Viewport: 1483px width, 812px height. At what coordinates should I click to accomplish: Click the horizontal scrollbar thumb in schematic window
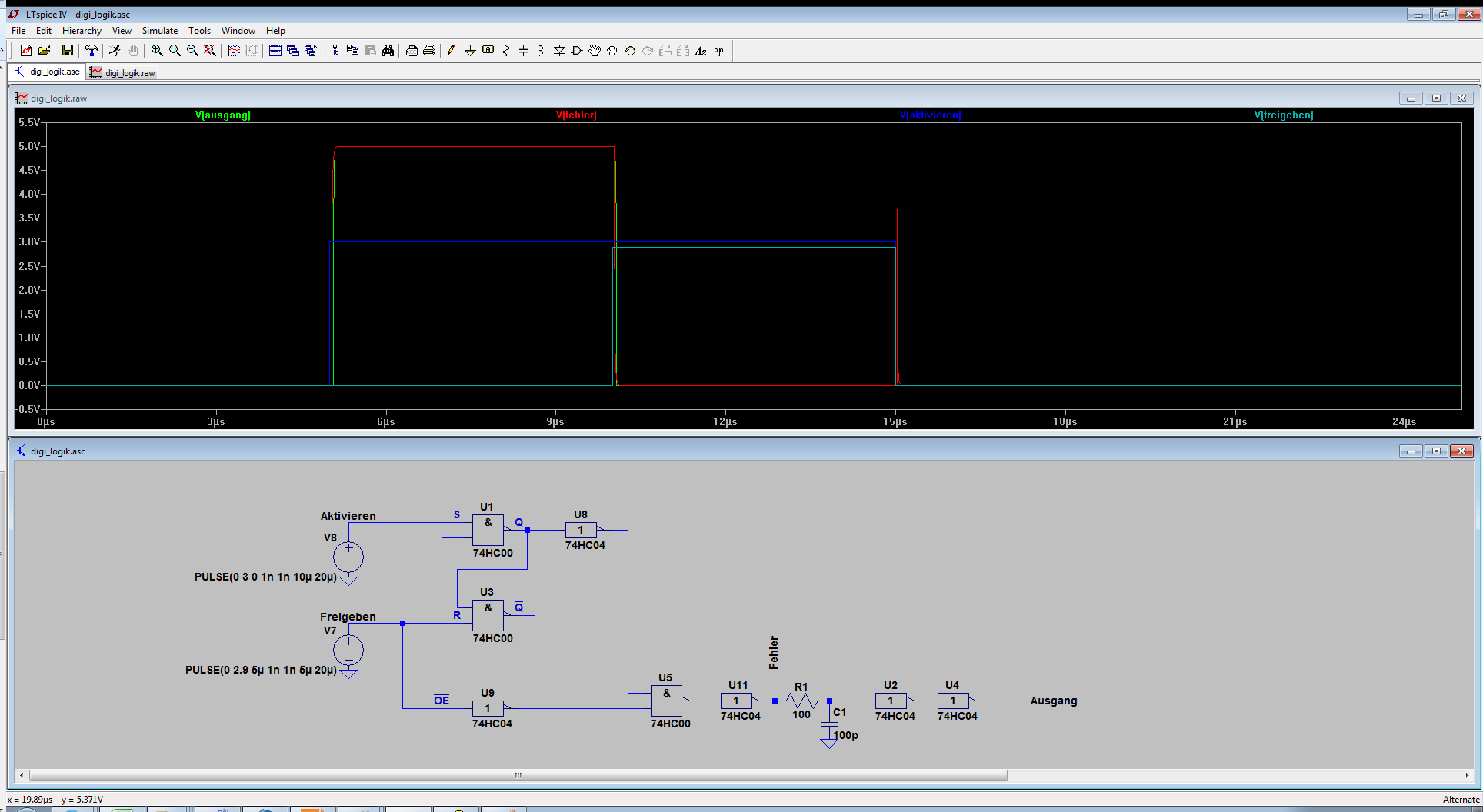(518, 775)
